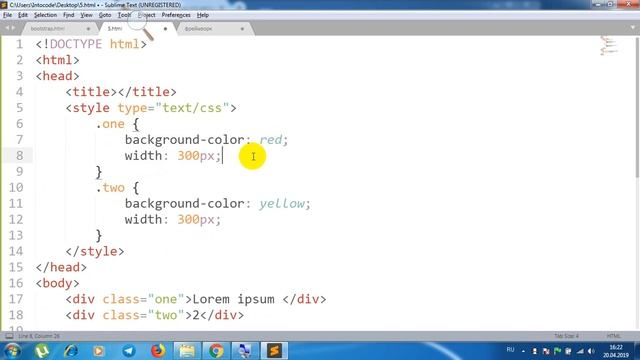Image resolution: width=640 pixels, height=360 pixels.
Task: Select Sublime Text in the taskbar
Action: 274,351
